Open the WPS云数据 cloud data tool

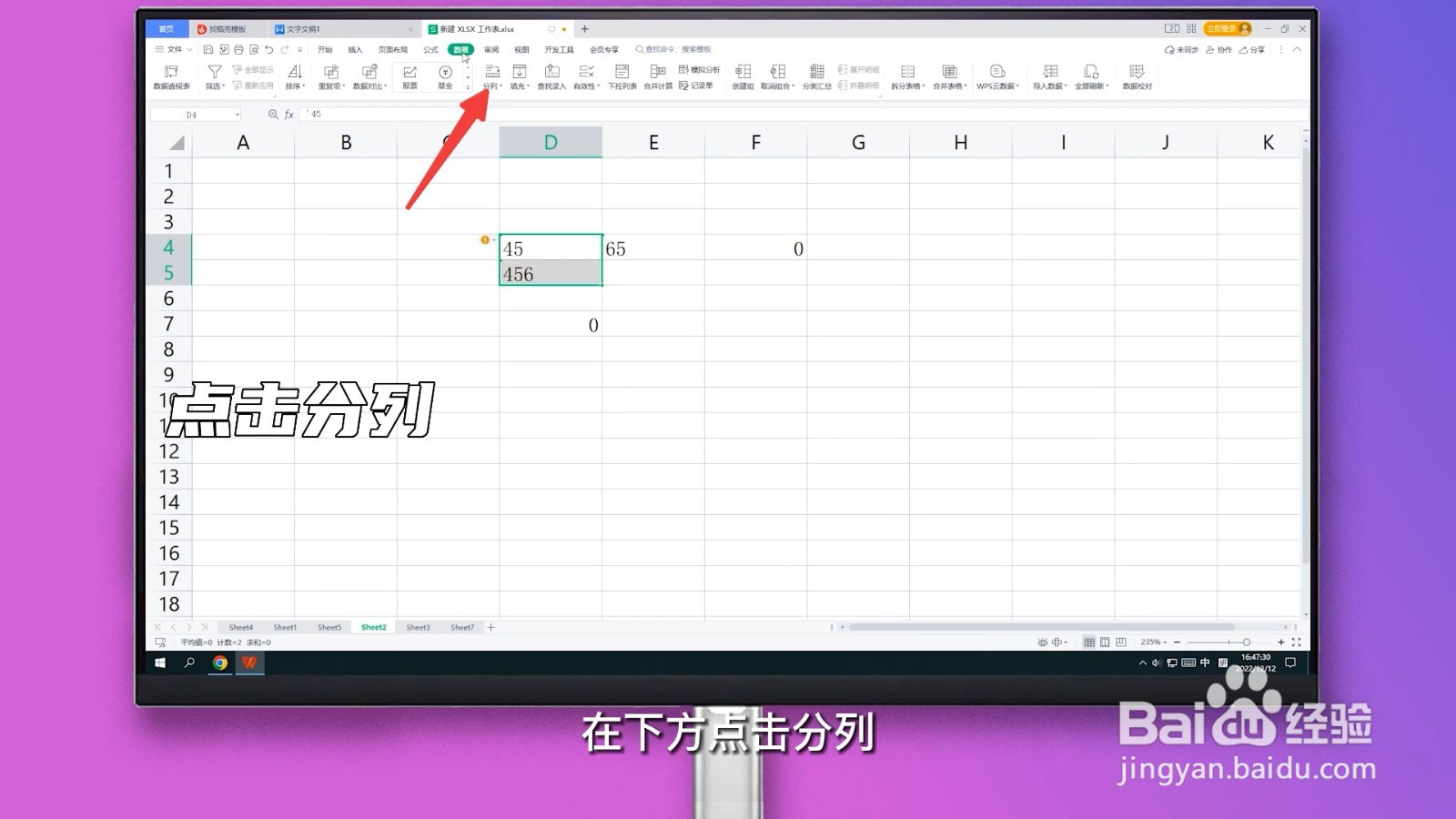pyautogui.click(x=997, y=76)
